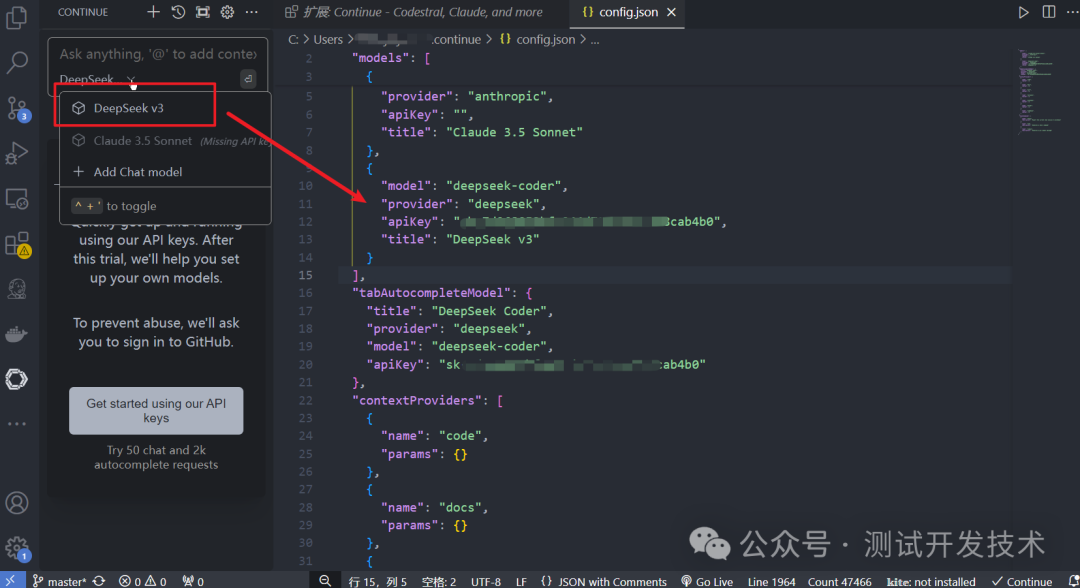1080x588 pixels.
Task: Select Claude 3.5 Sonnet model
Action: coord(165,140)
